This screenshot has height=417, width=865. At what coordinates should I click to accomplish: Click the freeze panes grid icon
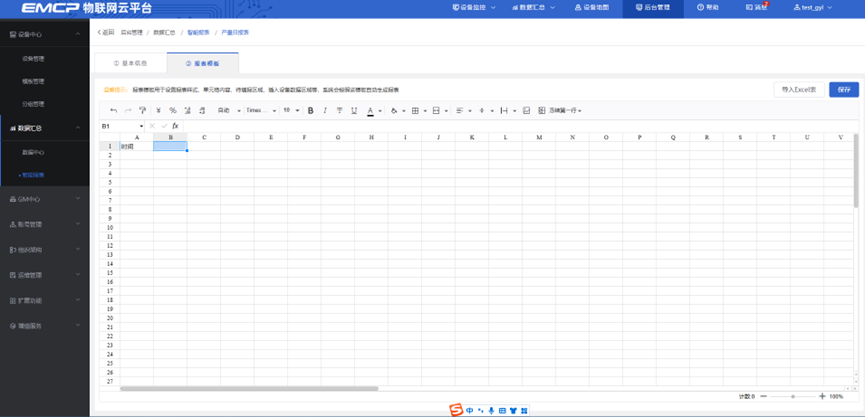pyautogui.click(x=542, y=110)
